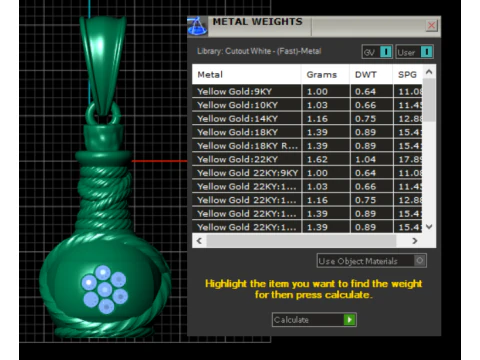Viewport: 480px width, 360px height.
Task: Click SPG value 17.89 for 22KY
Action: click(x=410, y=159)
